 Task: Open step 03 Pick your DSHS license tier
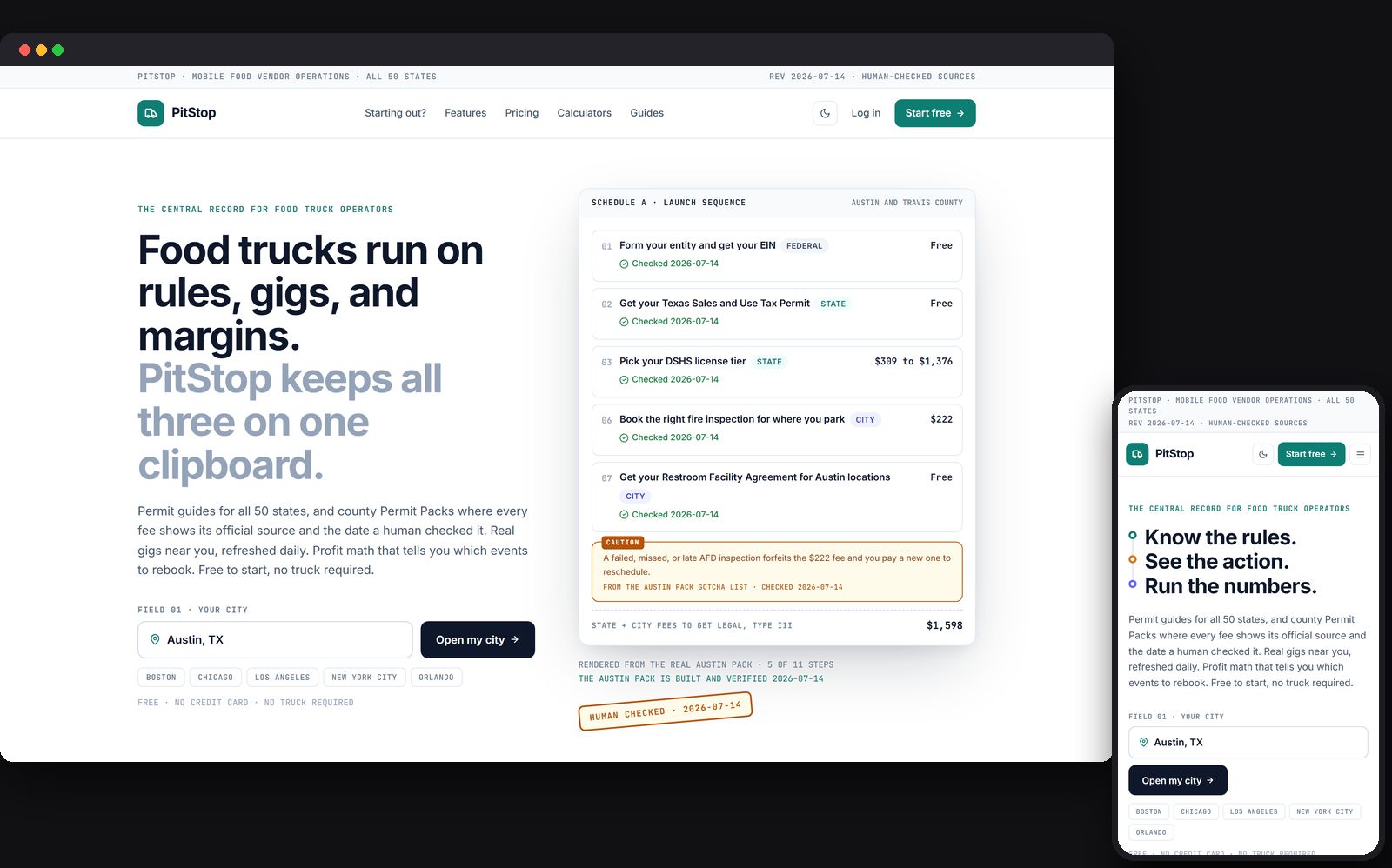(777, 371)
